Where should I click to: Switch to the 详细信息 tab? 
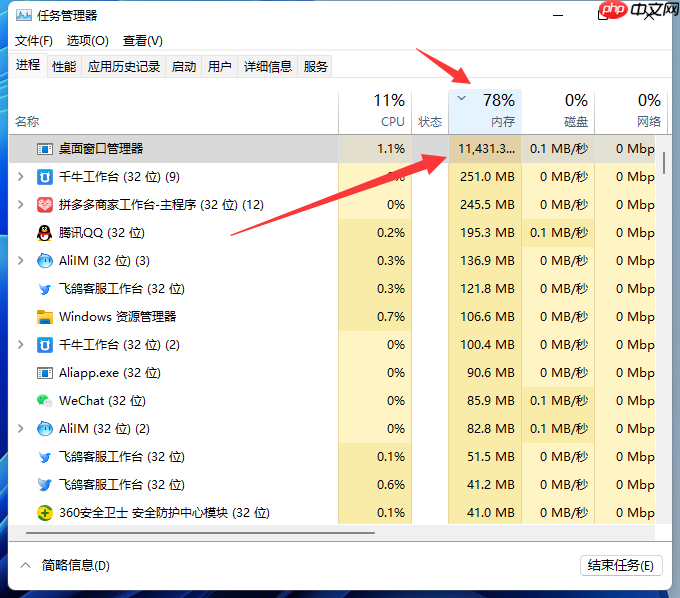268,67
